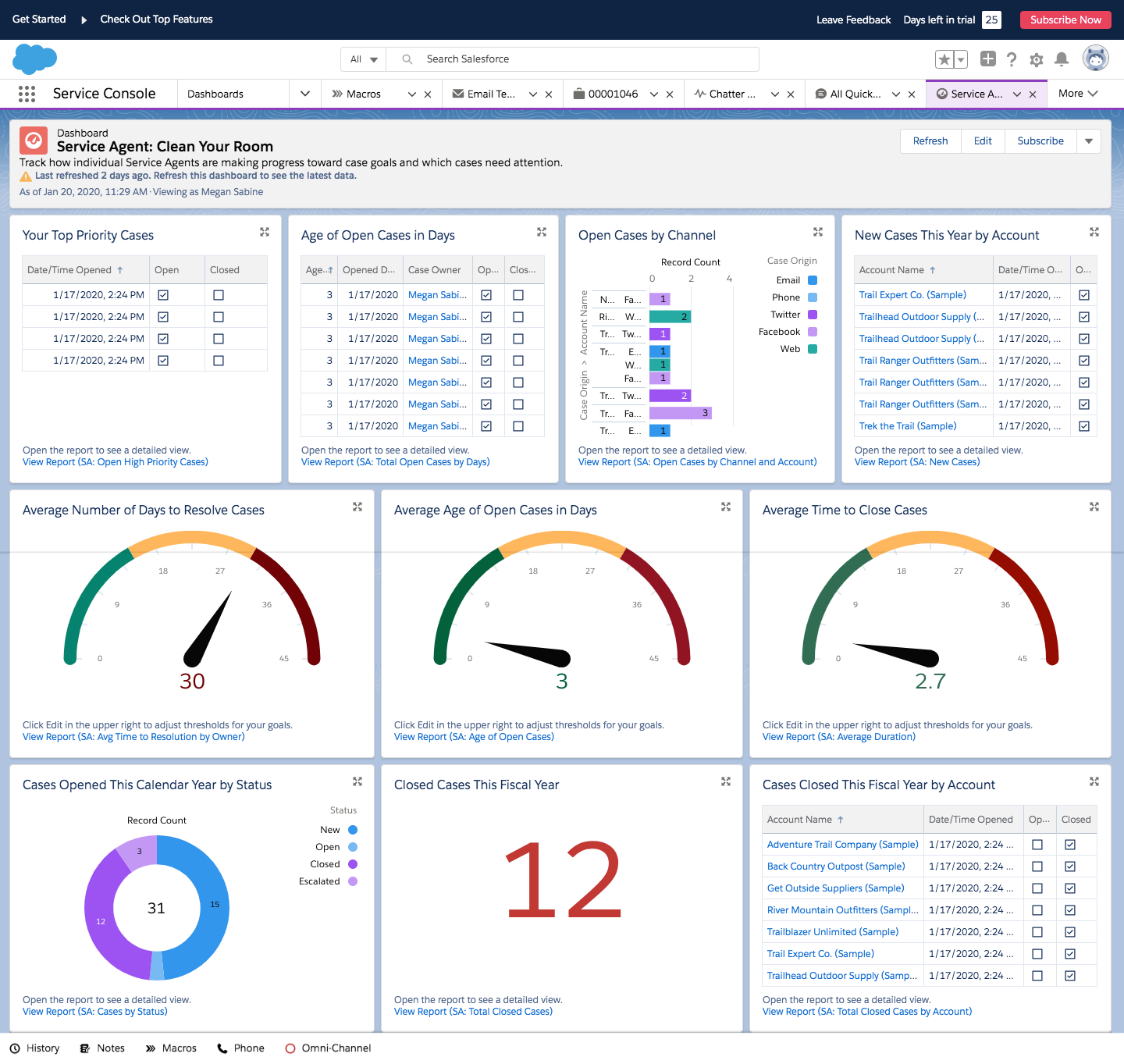Click the Favorites star icon
Screen dimensions: 1124x1064
coord(944,59)
